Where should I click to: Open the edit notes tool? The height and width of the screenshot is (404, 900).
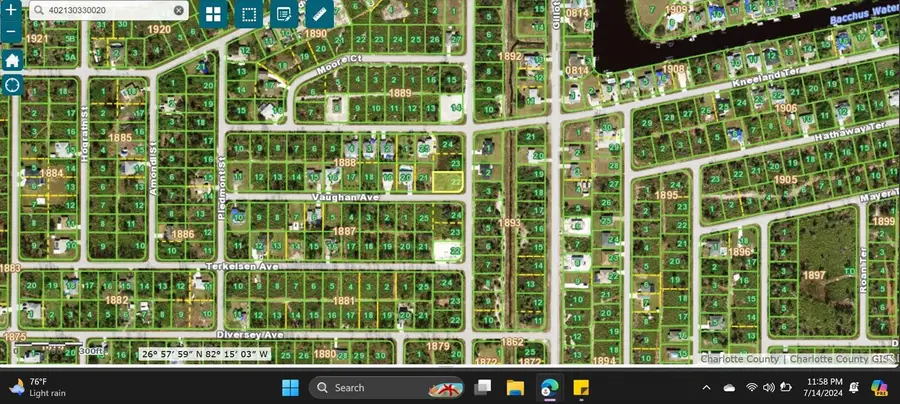284,14
